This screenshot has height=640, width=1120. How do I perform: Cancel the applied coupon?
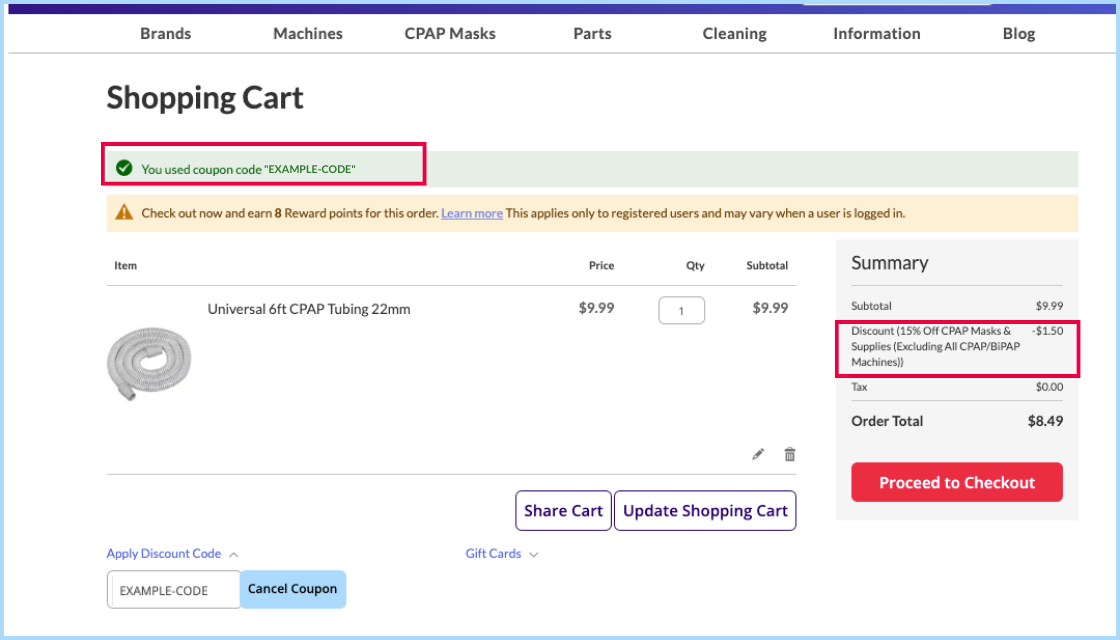point(293,589)
